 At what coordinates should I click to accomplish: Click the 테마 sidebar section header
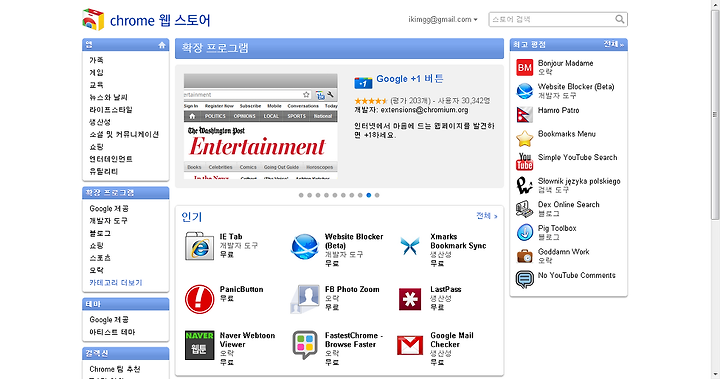(x=125, y=304)
